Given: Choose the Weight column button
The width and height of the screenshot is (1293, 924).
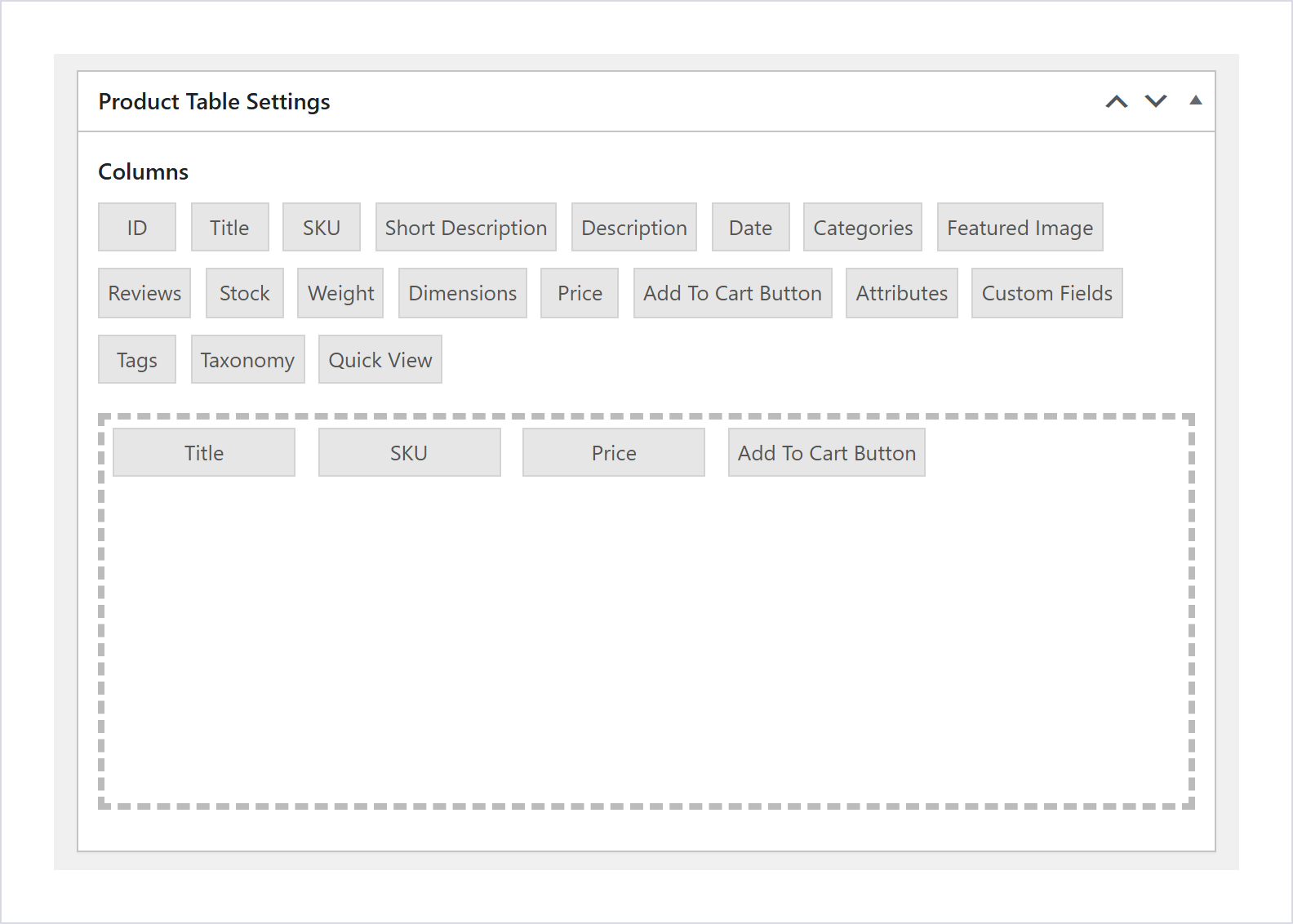Looking at the screenshot, I should tap(340, 293).
